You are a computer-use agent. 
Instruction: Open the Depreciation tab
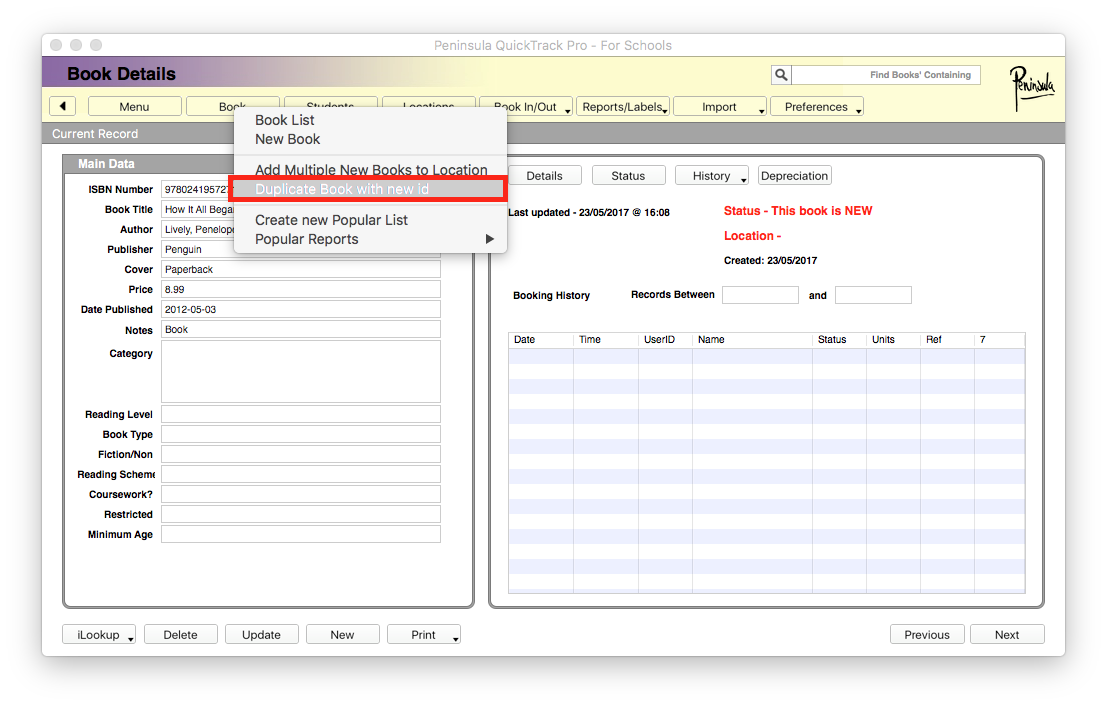click(795, 176)
